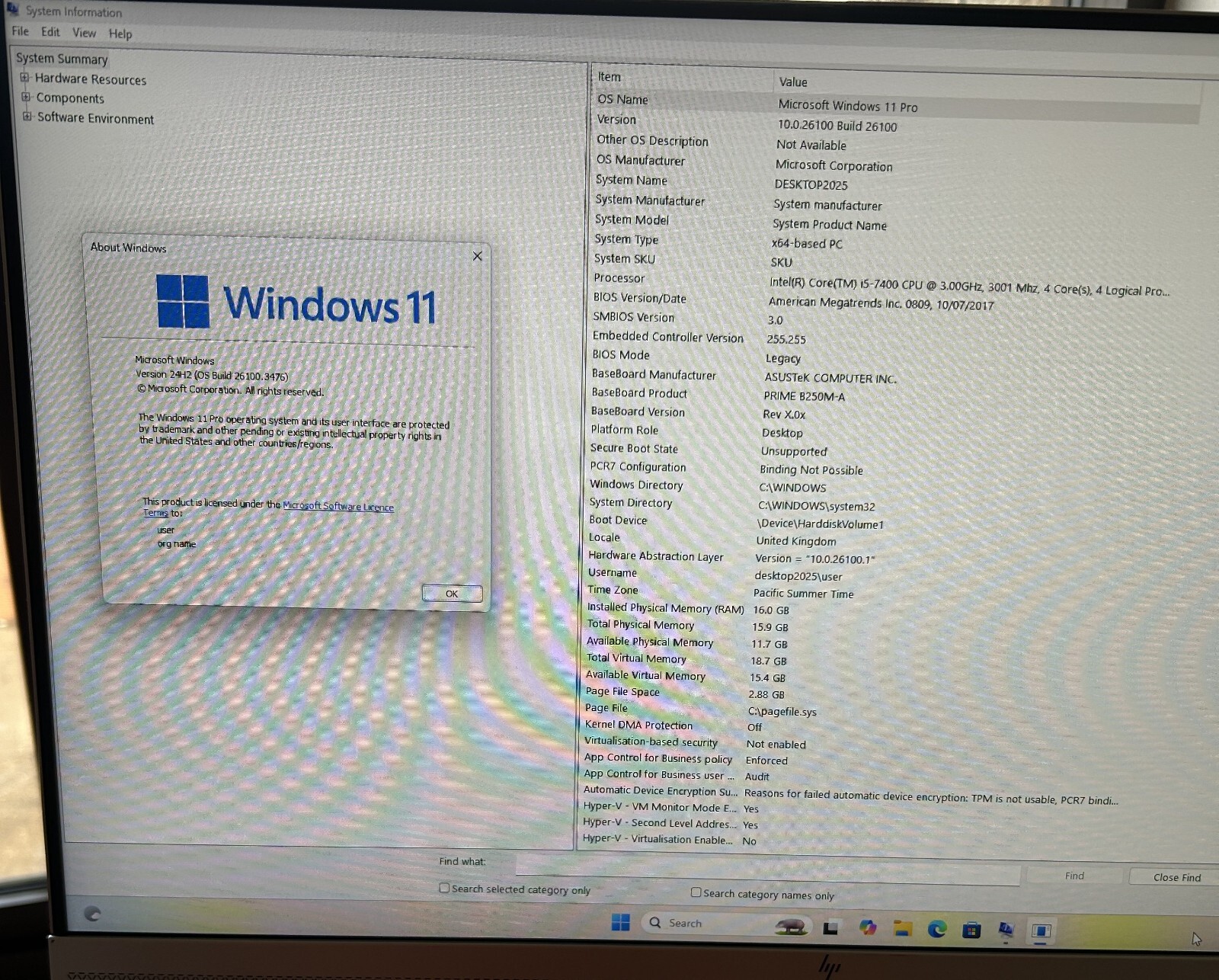Select the 'Version' item row
Screen dimensions: 1219x980
(x=895, y=123)
